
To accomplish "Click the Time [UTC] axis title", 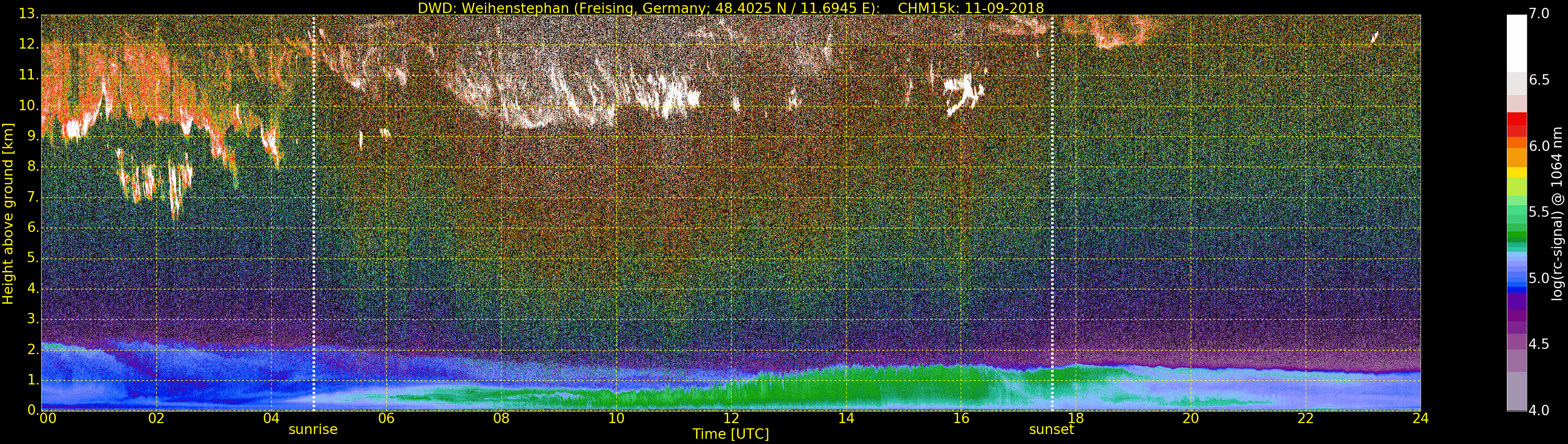I will (731, 434).
